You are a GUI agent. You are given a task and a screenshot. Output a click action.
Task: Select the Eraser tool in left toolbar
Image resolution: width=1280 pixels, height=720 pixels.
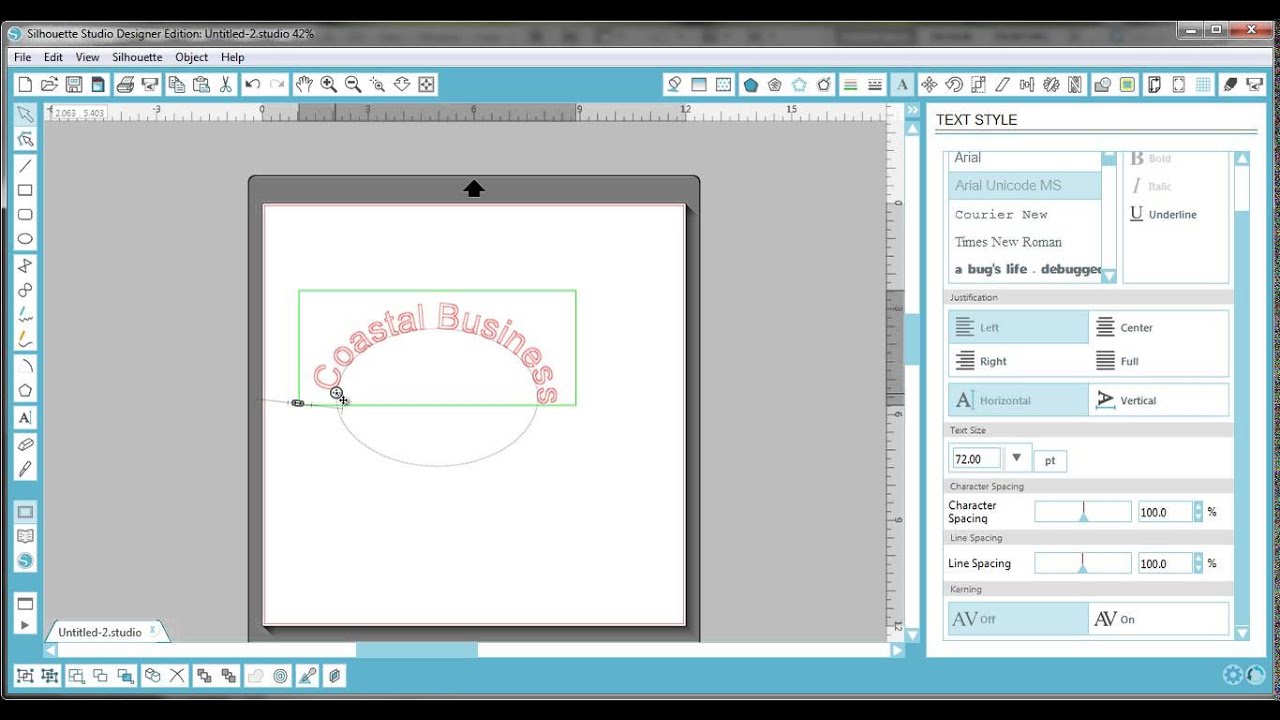(x=26, y=444)
